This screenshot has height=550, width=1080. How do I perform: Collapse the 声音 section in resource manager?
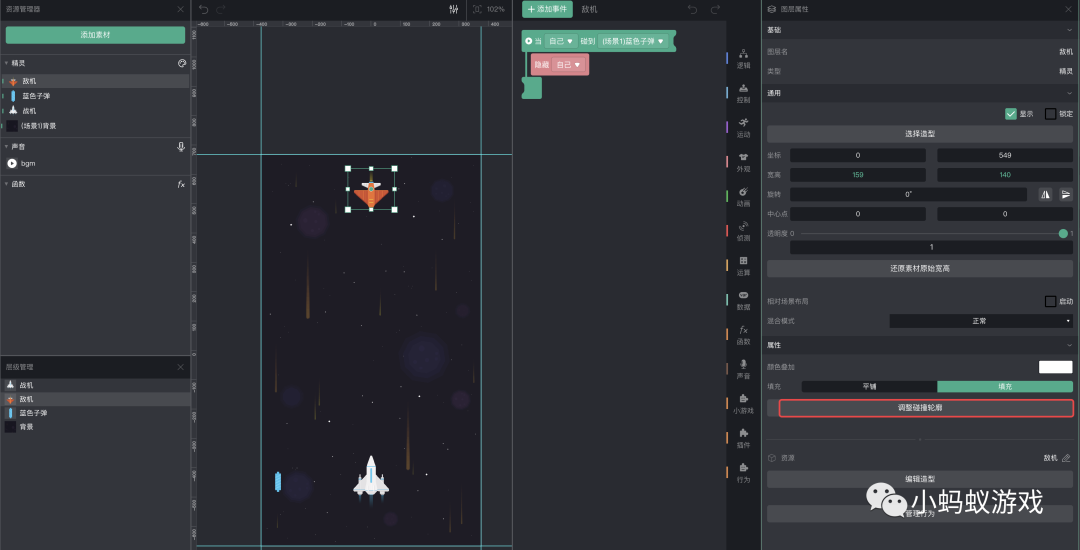[x=6, y=147]
